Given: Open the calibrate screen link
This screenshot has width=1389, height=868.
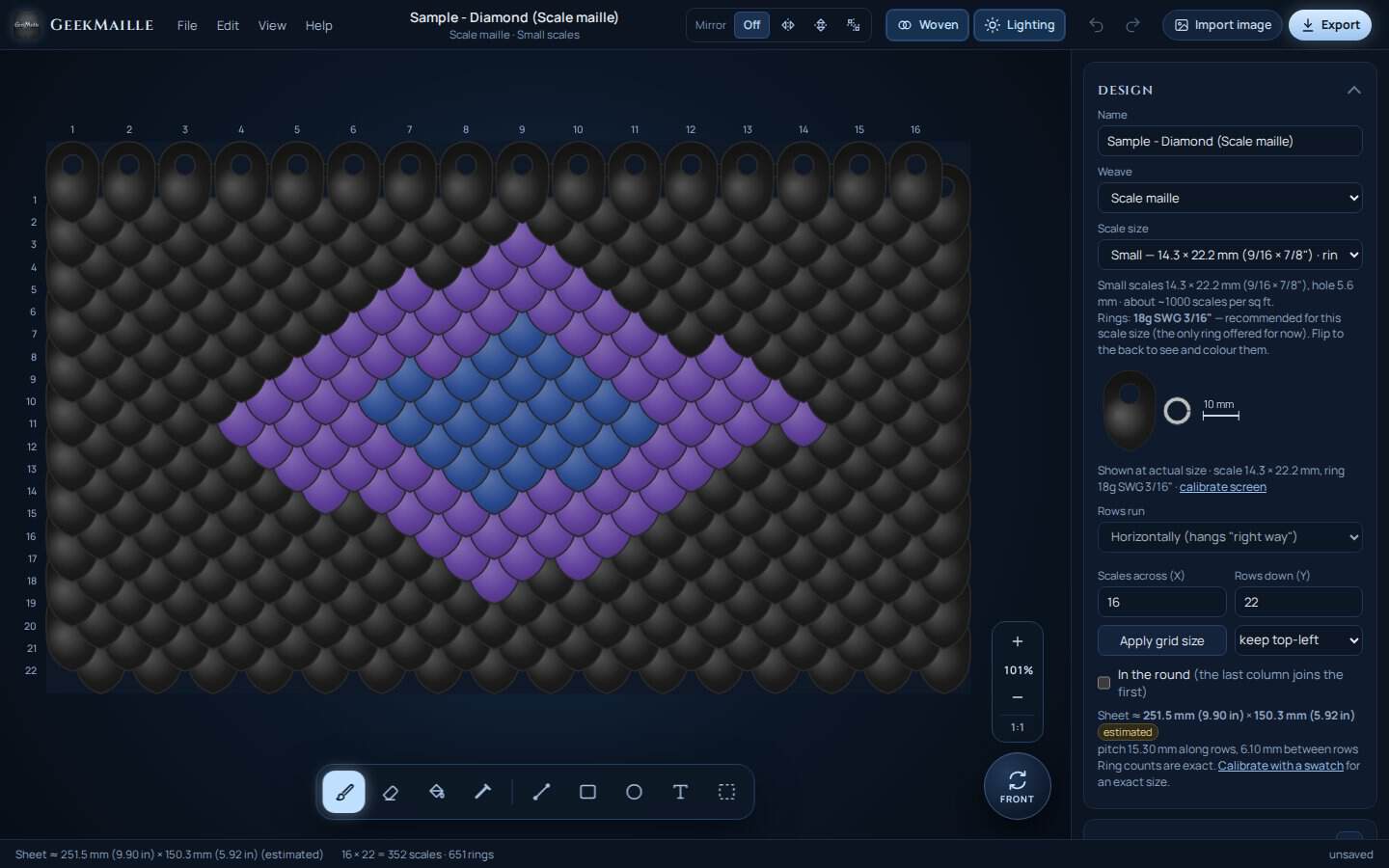Looking at the screenshot, I should coord(1222,487).
